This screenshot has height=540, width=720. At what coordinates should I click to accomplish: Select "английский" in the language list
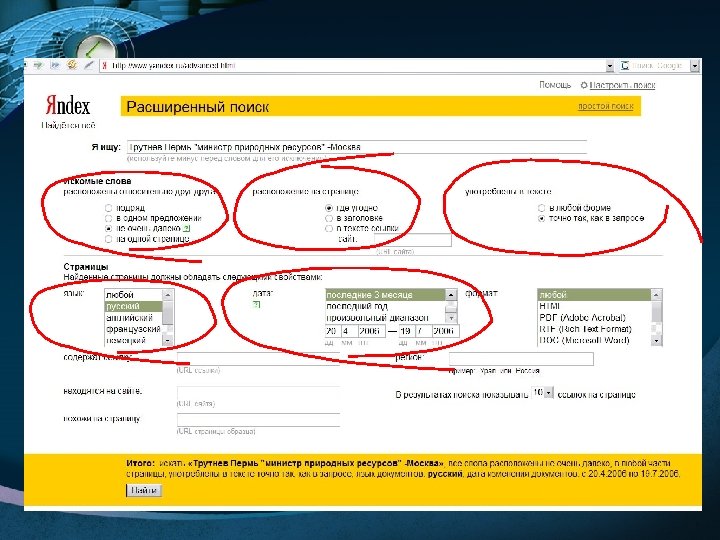(x=134, y=318)
